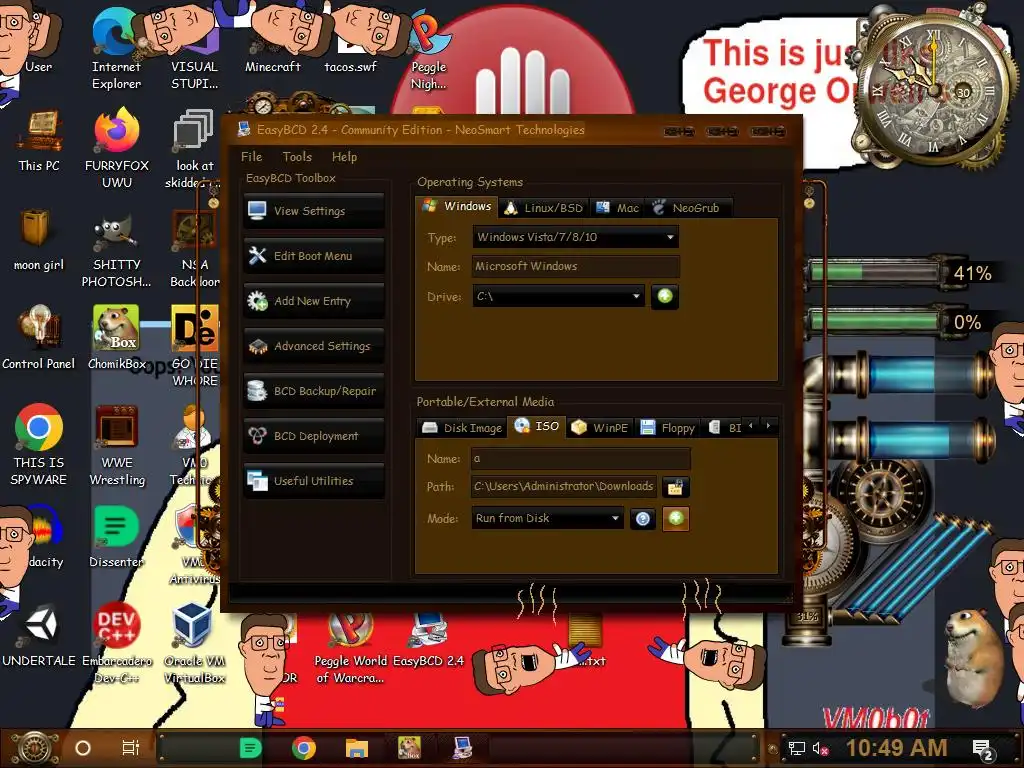Click the ISO Name input field
Screen dimensions: 1024x768
point(581,458)
